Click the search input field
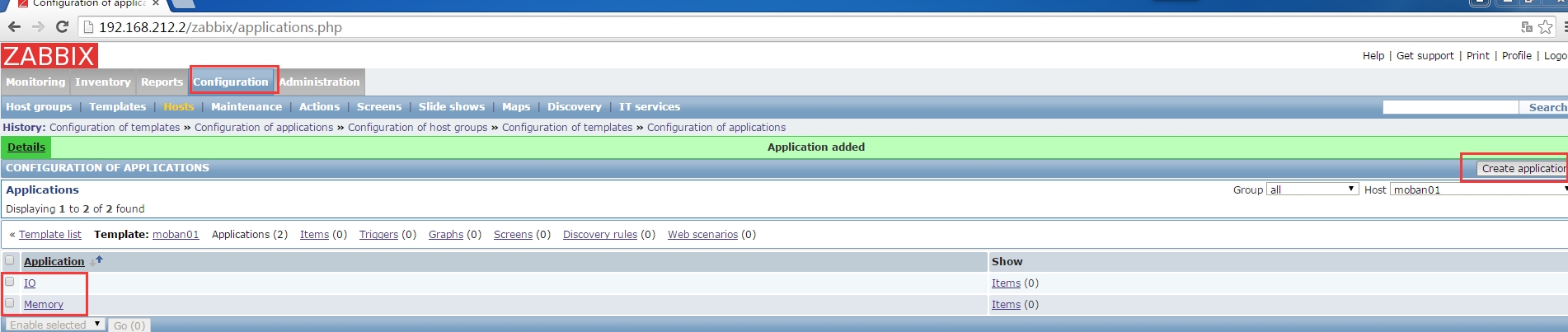The height and width of the screenshot is (332, 1568). click(x=1450, y=107)
